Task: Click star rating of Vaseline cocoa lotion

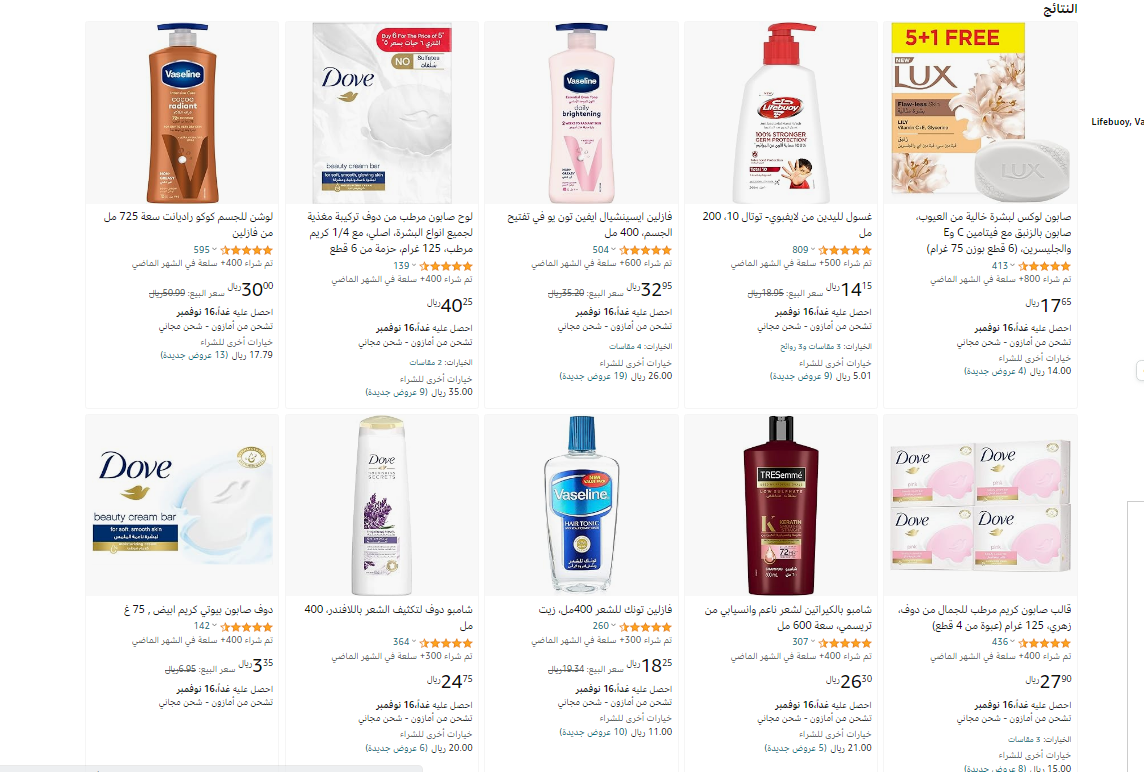Action: point(247,250)
